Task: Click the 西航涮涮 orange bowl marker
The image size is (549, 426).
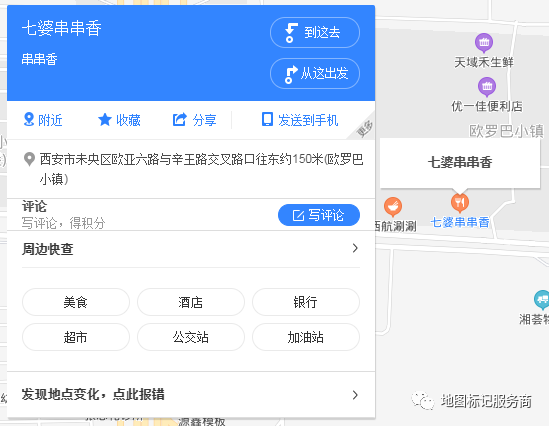Action: pyautogui.click(x=393, y=207)
